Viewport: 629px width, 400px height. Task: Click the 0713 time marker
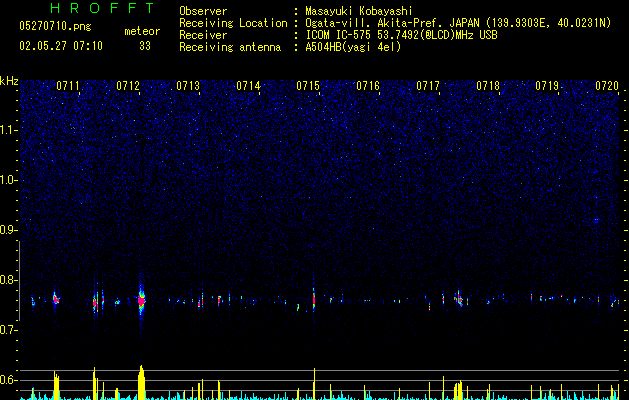coord(188,85)
